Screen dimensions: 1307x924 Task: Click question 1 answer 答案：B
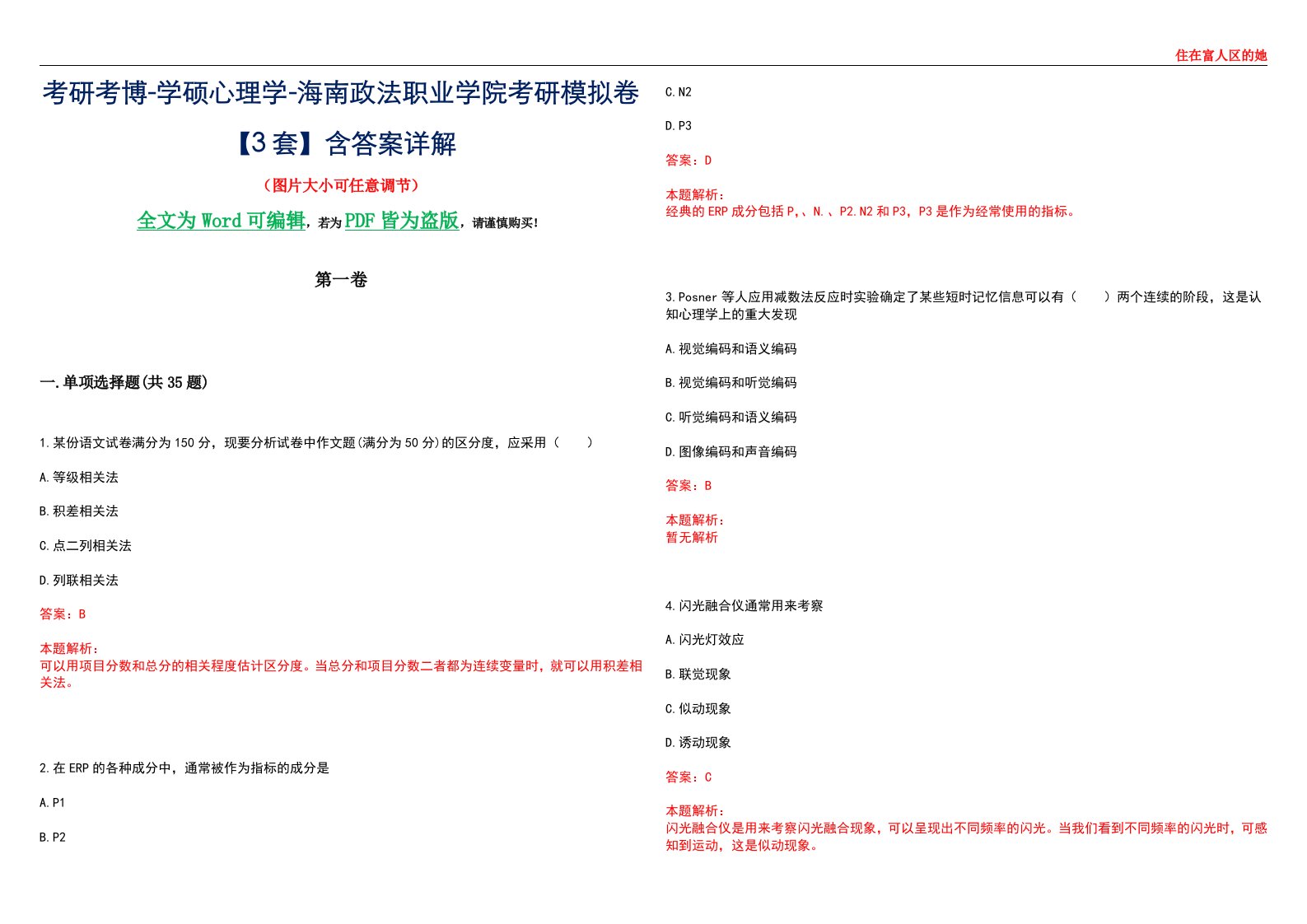pos(63,614)
